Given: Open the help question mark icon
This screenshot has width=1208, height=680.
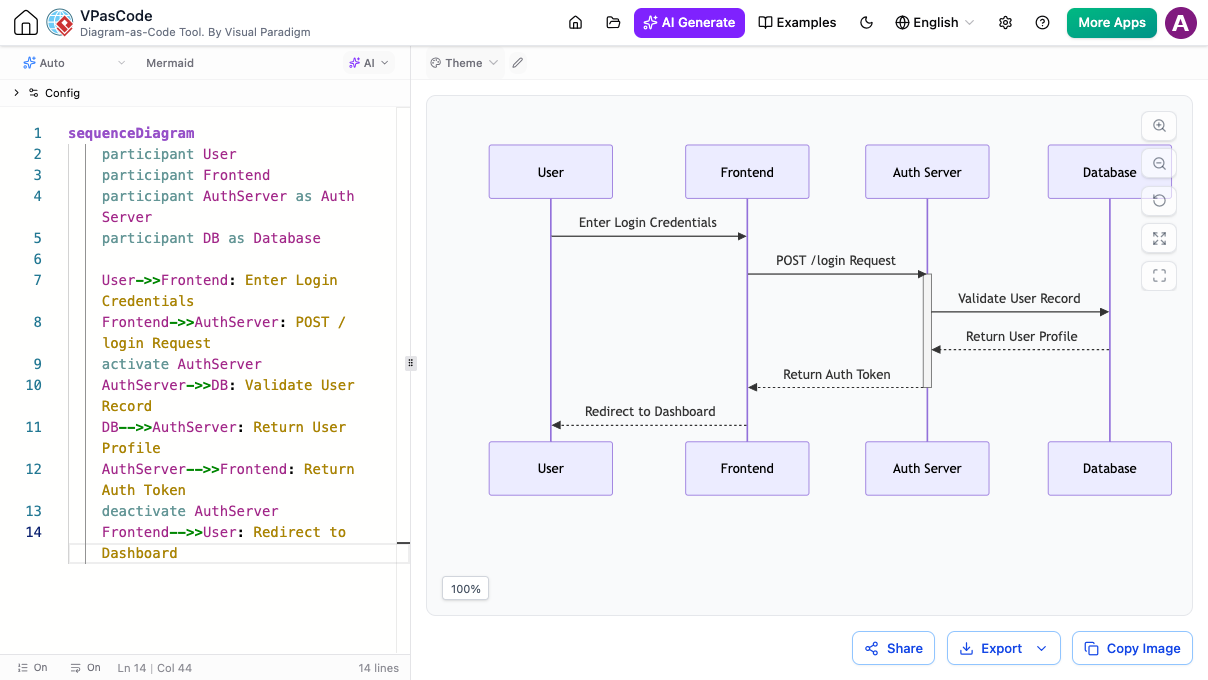Looking at the screenshot, I should click(x=1043, y=22).
